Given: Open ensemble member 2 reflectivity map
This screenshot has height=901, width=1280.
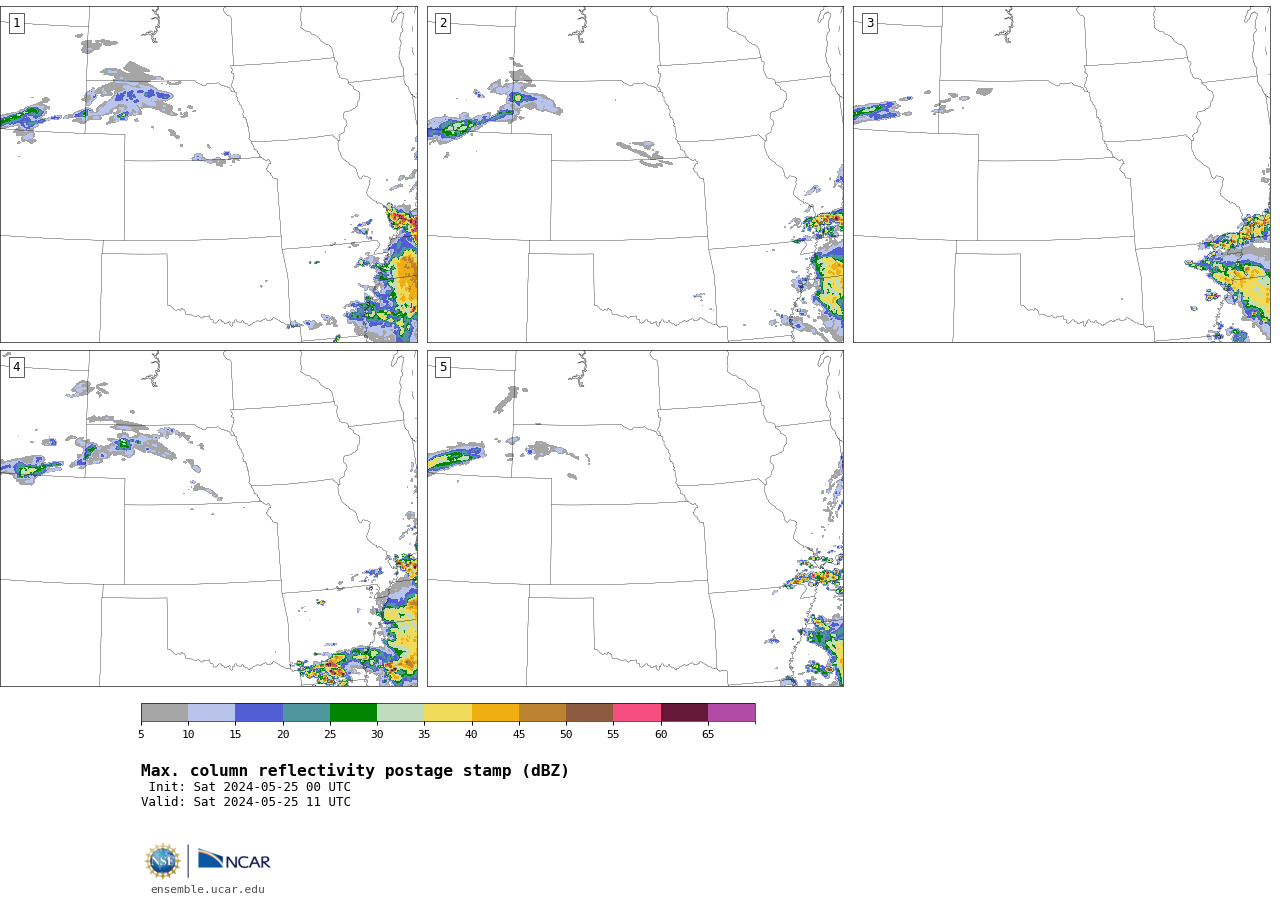Looking at the screenshot, I should [635, 174].
